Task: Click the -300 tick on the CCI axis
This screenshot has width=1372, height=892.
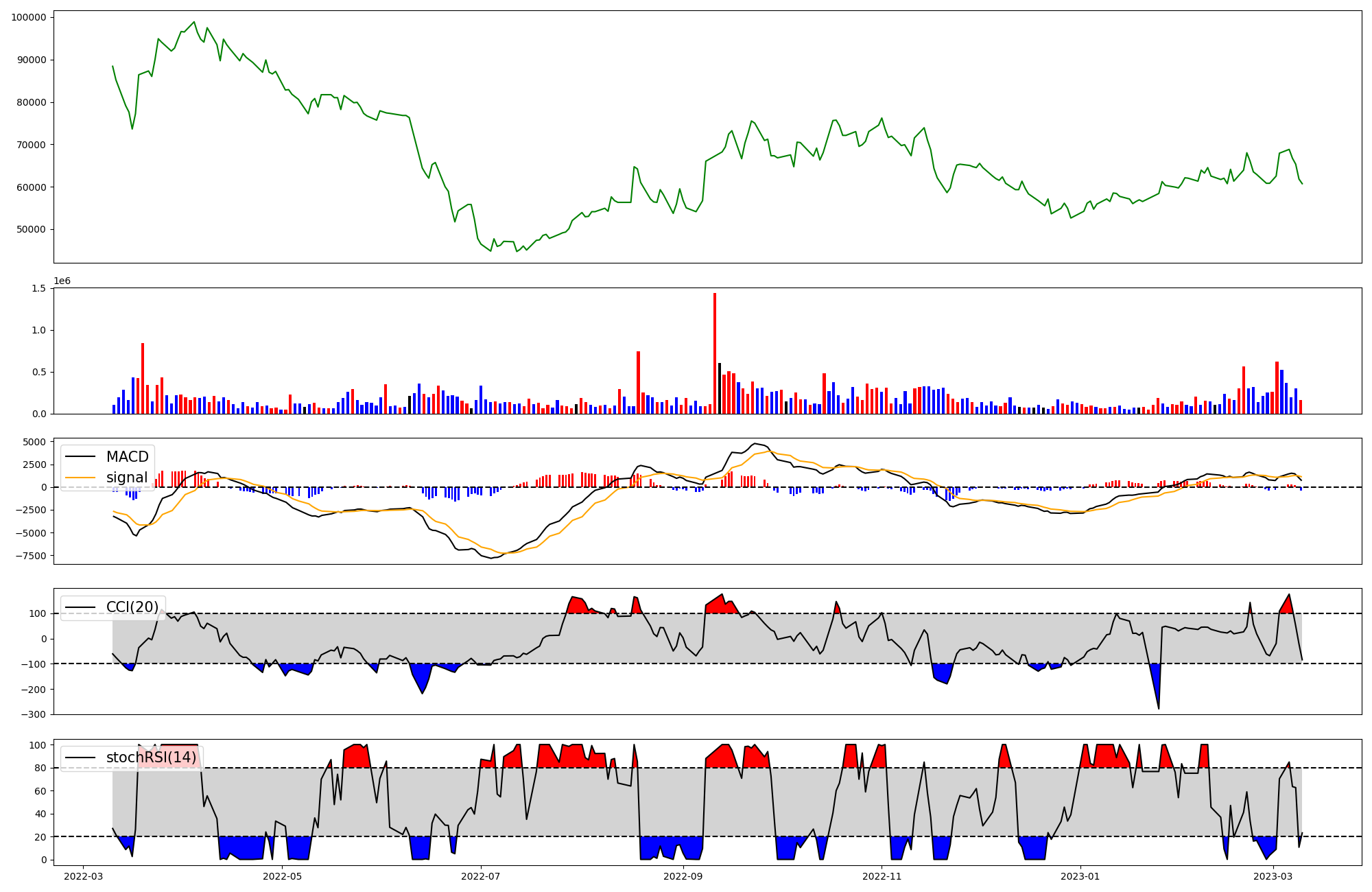Action: pyautogui.click(x=34, y=714)
